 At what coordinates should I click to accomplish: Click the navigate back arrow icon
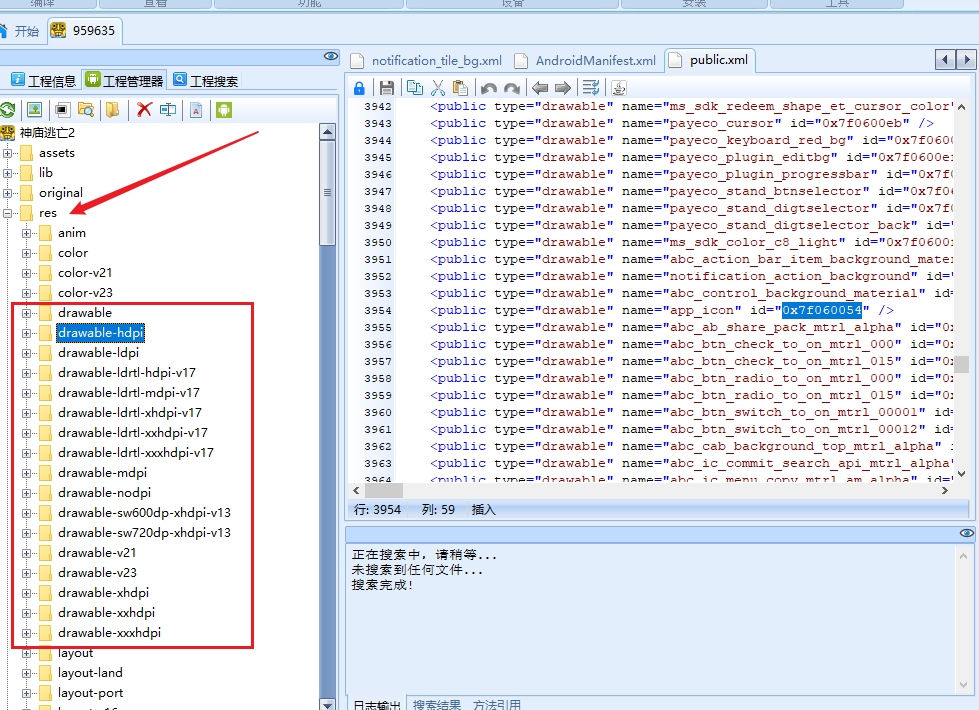540,88
